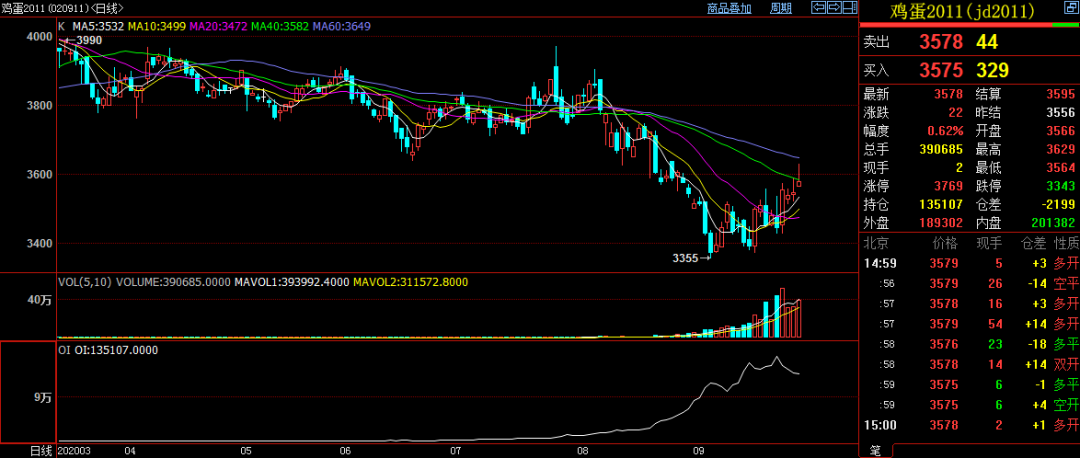
Task: Click the K label in the main chart
Action: pyautogui.click(x=62, y=27)
